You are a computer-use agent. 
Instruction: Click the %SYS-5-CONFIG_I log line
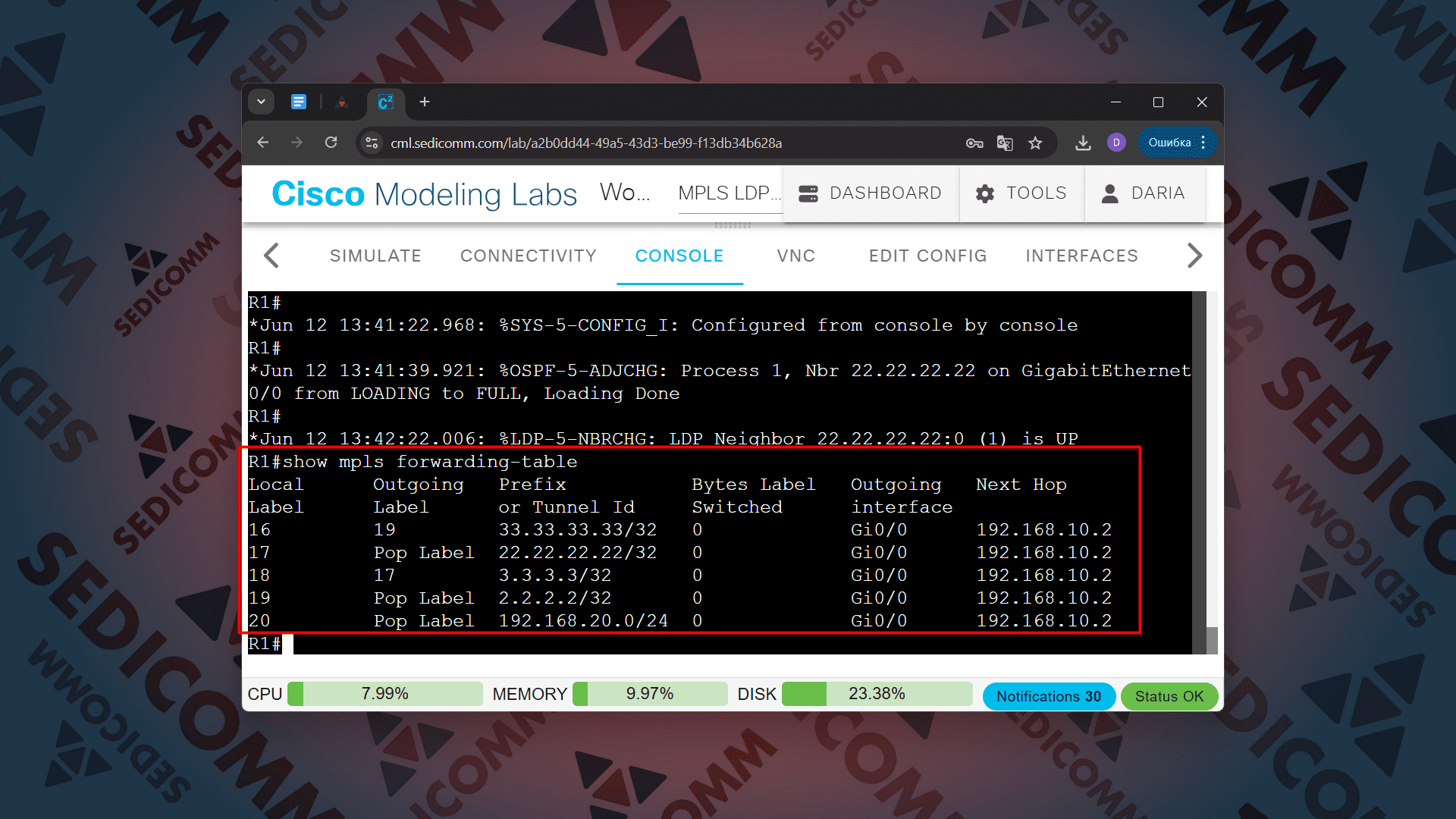pos(664,325)
